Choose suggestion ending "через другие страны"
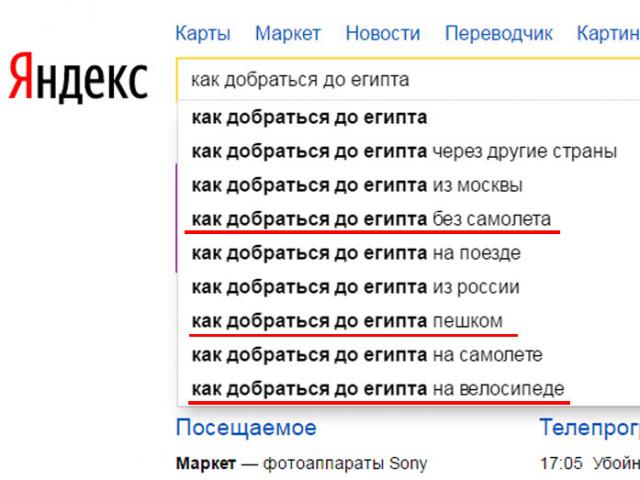Screen dimensions: 640x480 (x=404, y=151)
